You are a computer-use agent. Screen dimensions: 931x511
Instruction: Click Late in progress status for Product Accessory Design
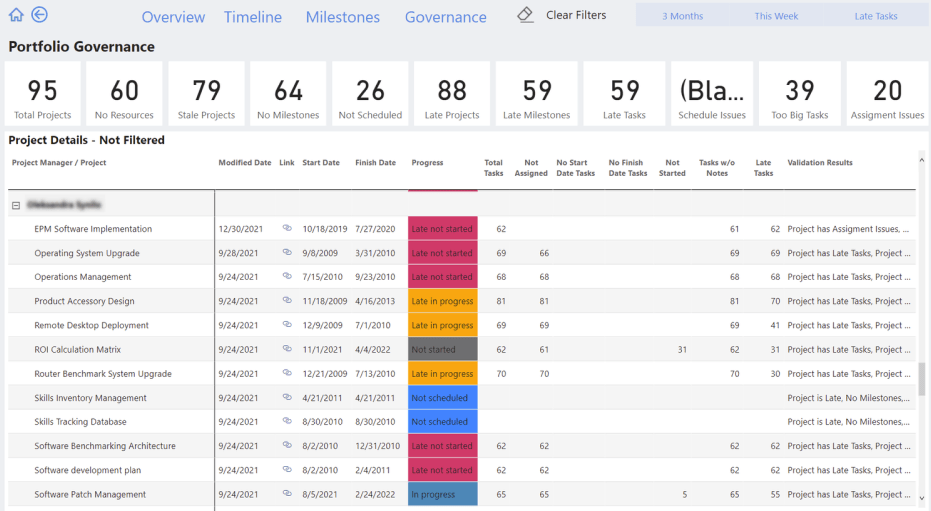442,301
